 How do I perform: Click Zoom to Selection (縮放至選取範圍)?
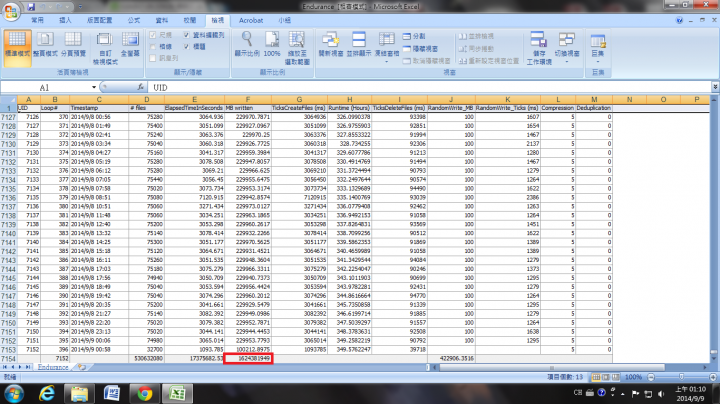(297, 49)
